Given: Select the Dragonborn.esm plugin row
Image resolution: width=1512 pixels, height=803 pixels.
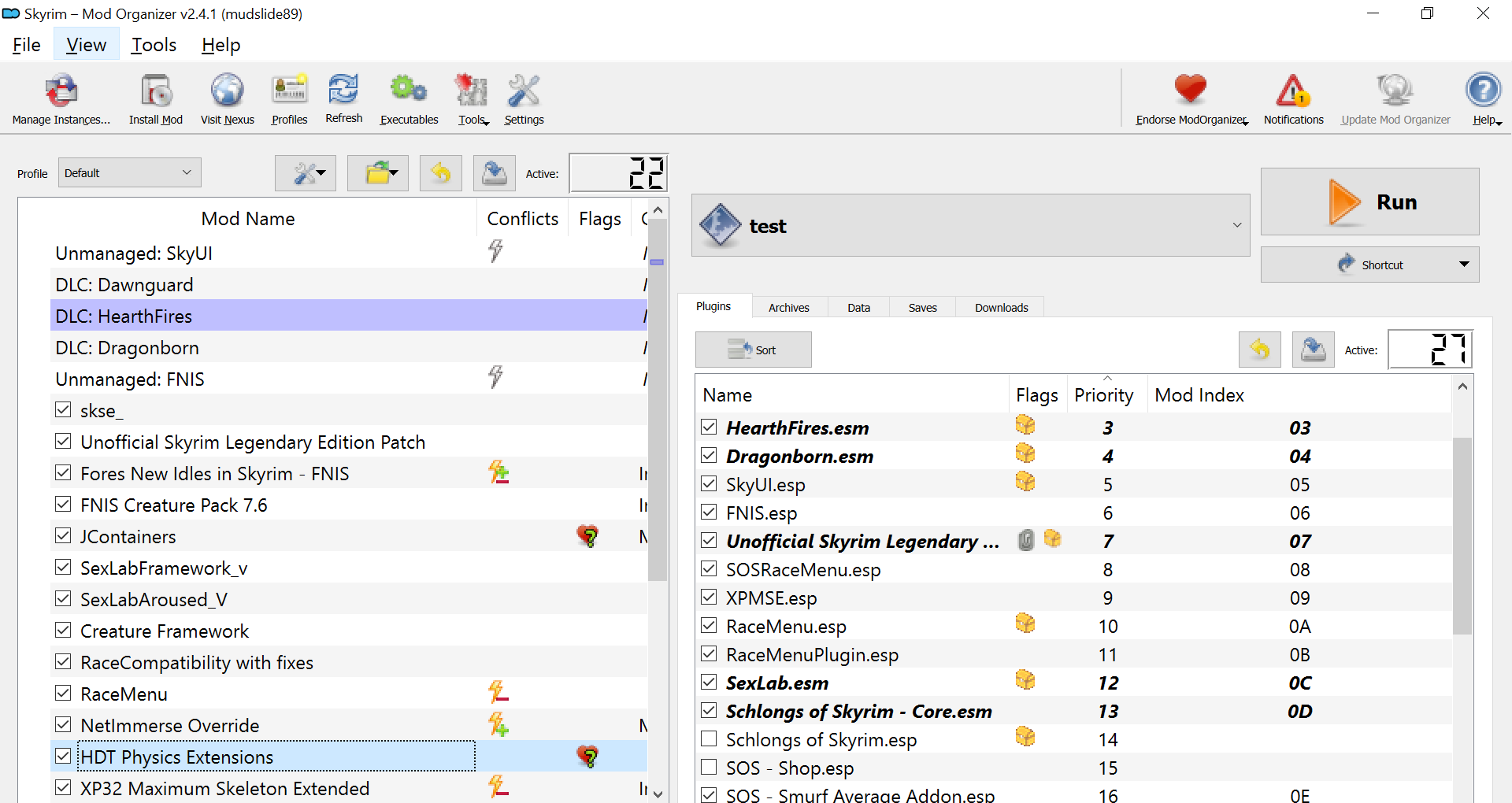Looking at the screenshot, I should pyautogui.click(x=1073, y=456).
